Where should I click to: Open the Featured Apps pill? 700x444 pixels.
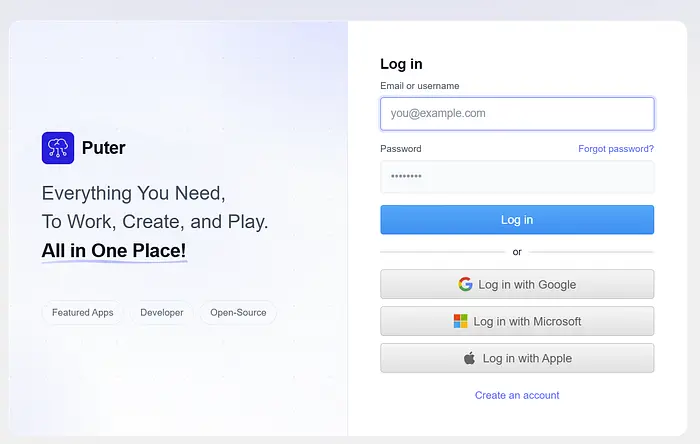(x=83, y=312)
